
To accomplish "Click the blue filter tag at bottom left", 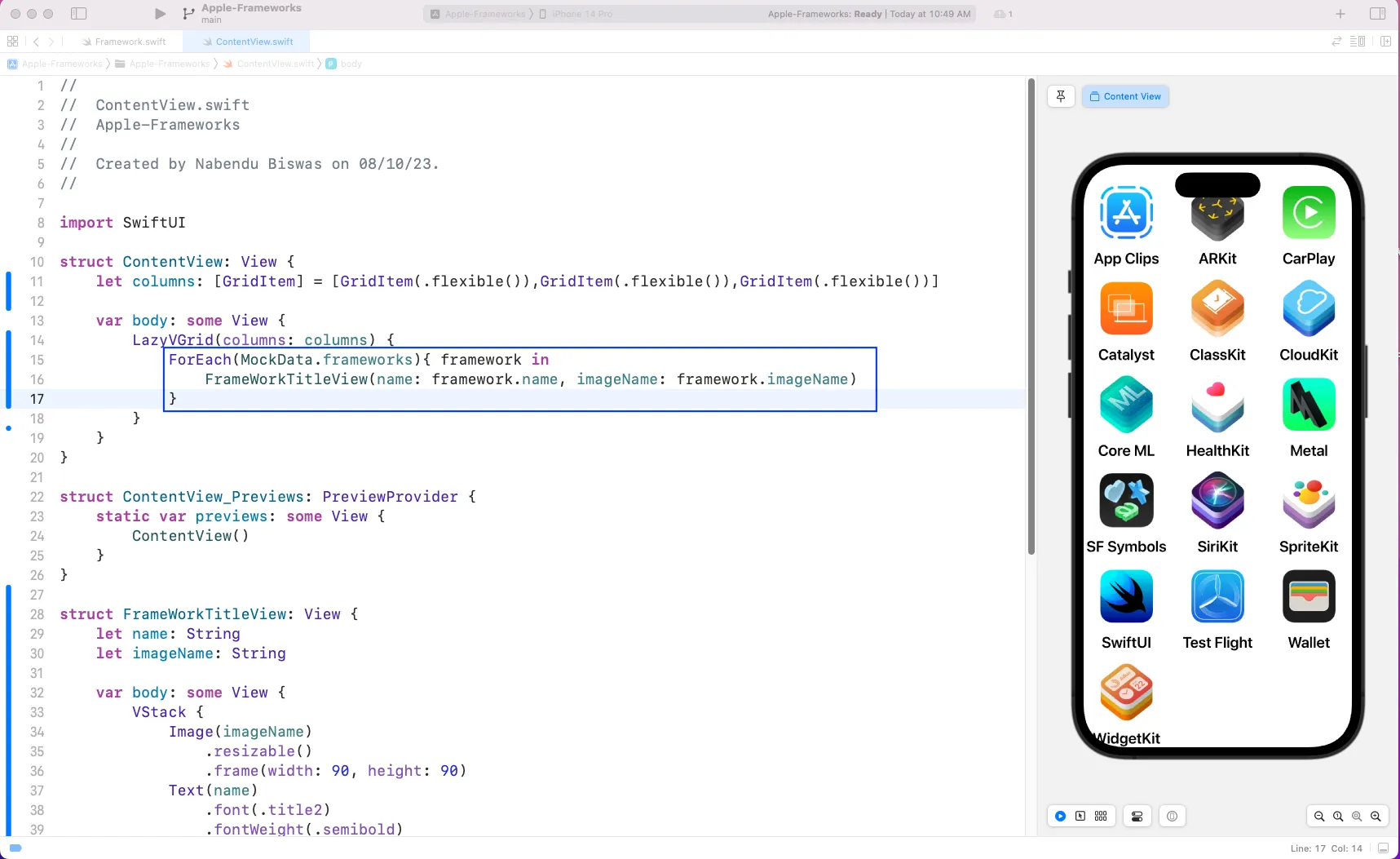I will [15, 848].
